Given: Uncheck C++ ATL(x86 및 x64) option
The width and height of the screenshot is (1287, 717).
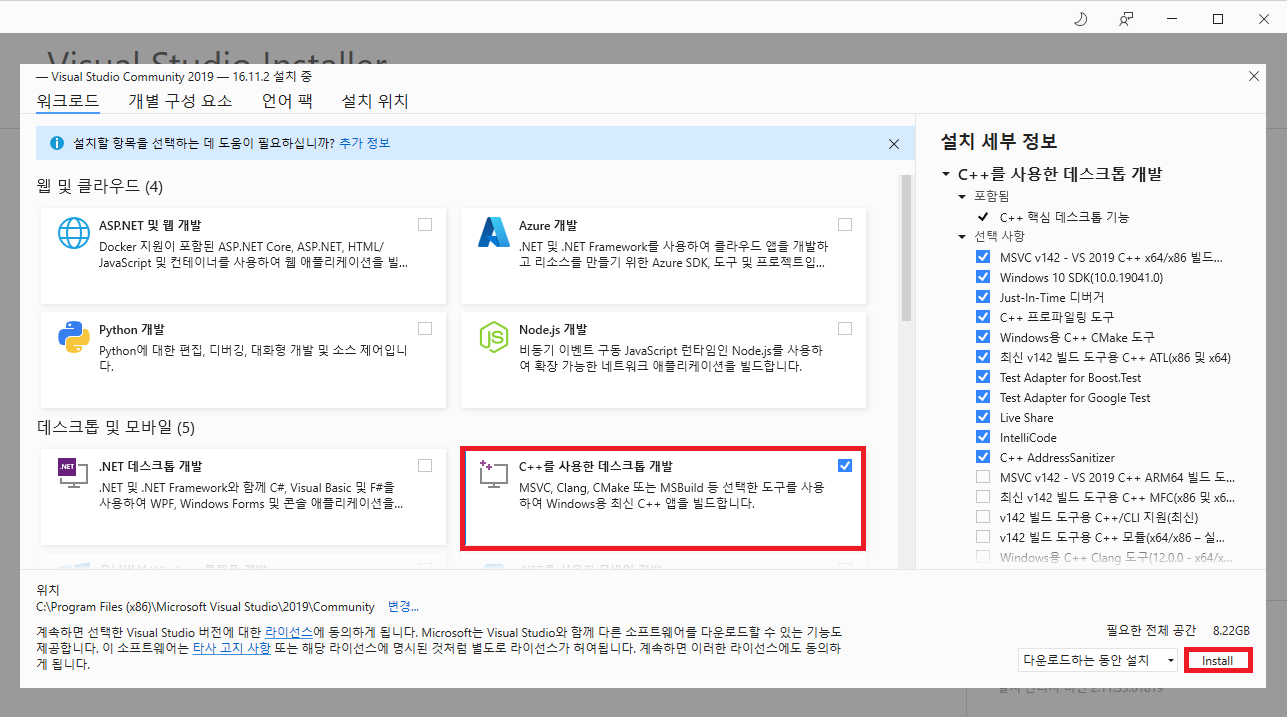Looking at the screenshot, I should (983, 357).
